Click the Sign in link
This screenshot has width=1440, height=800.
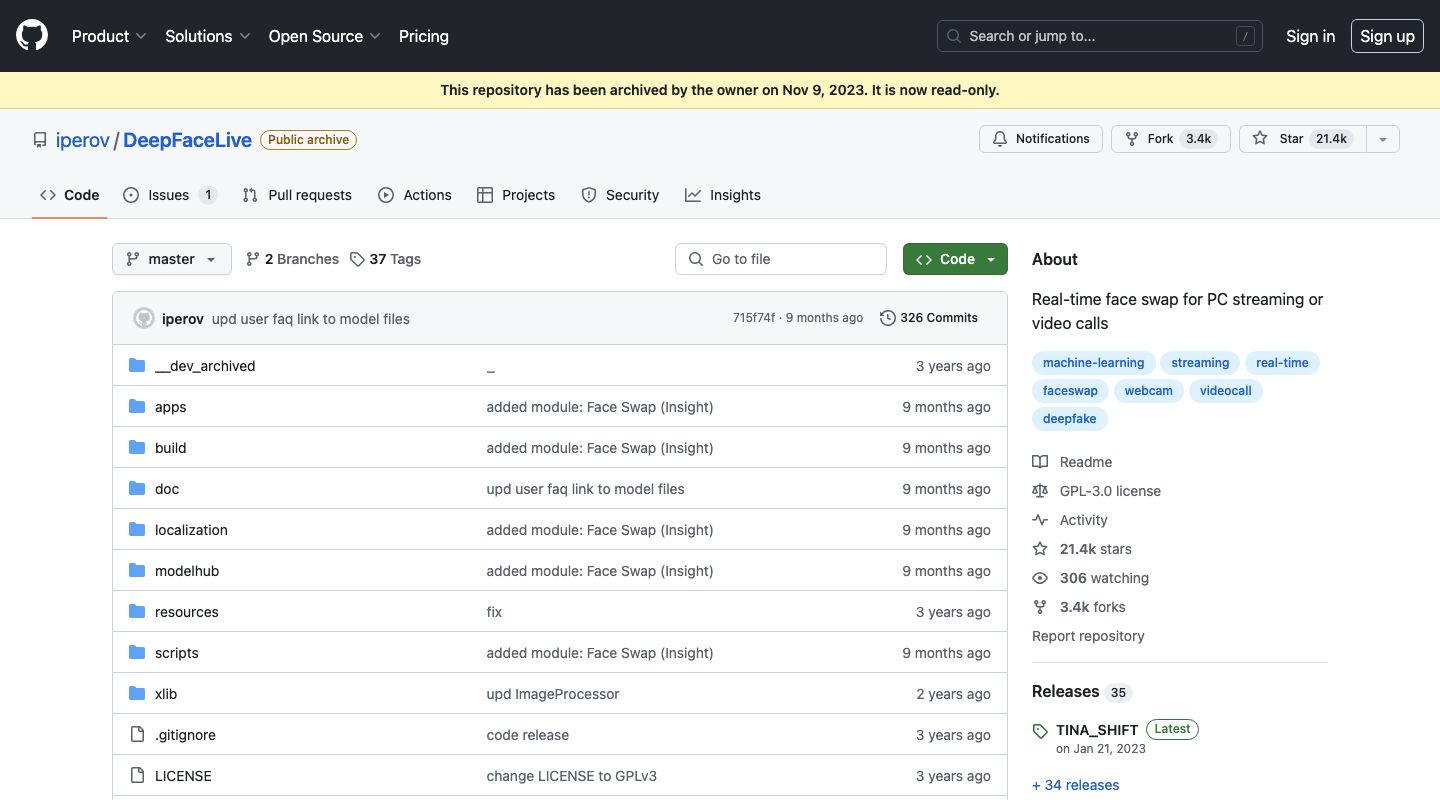tap(1310, 36)
